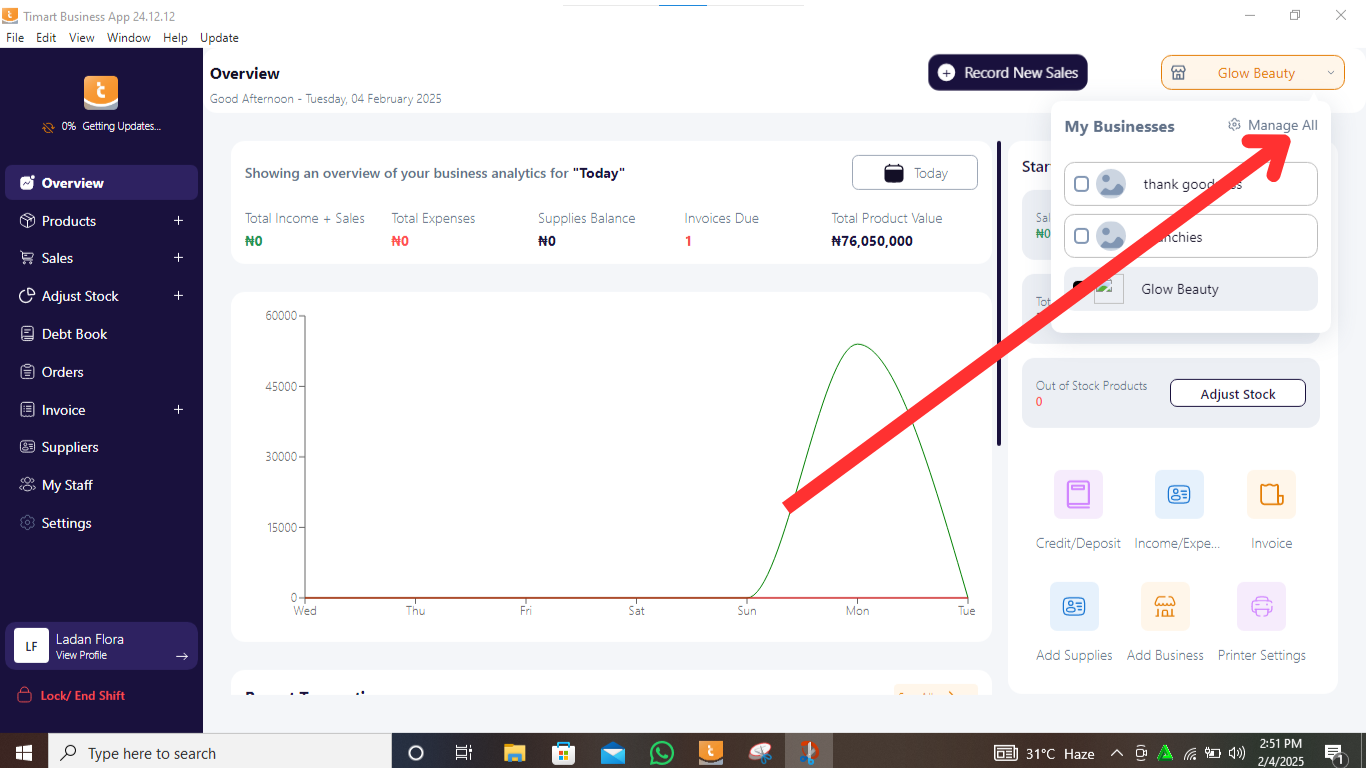The image size is (1366, 768).
Task: Open the Glow Beauty business dropdown
Action: click(1253, 73)
